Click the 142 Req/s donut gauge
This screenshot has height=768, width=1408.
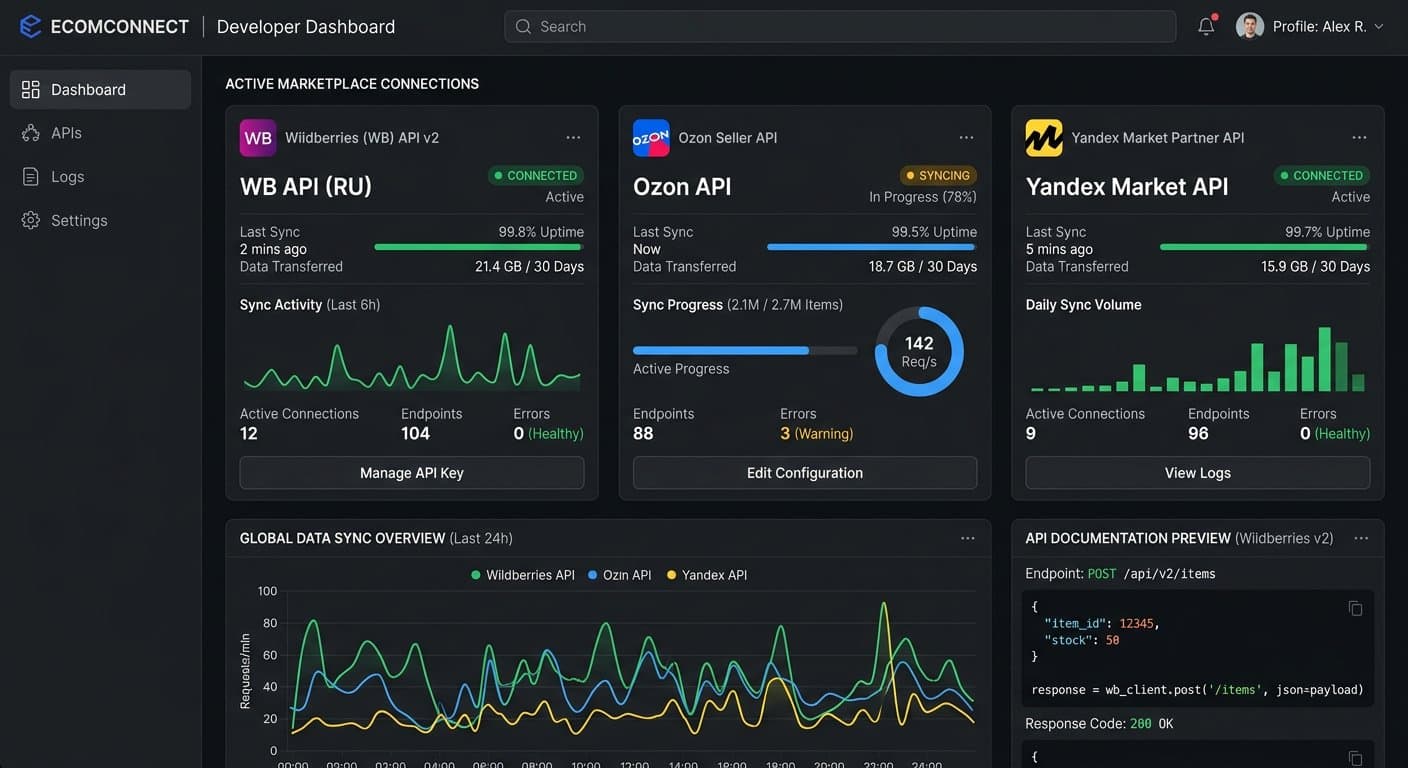pyautogui.click(x=919, y=351)
